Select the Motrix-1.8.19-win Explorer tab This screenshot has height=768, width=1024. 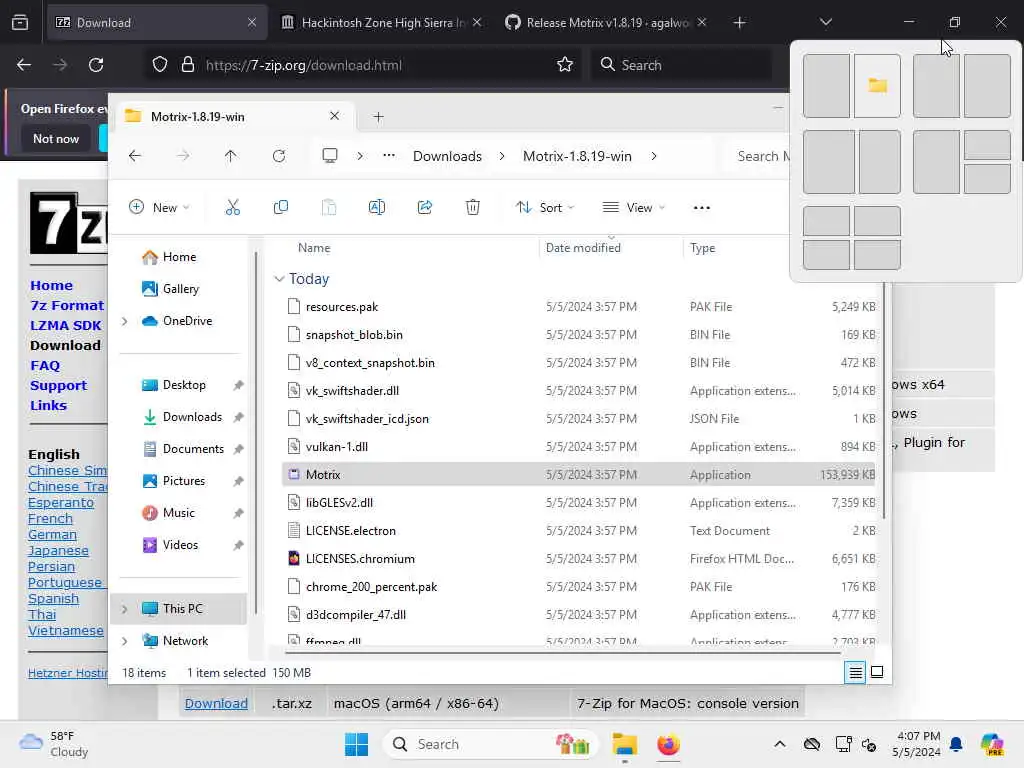tap(235, 117)
